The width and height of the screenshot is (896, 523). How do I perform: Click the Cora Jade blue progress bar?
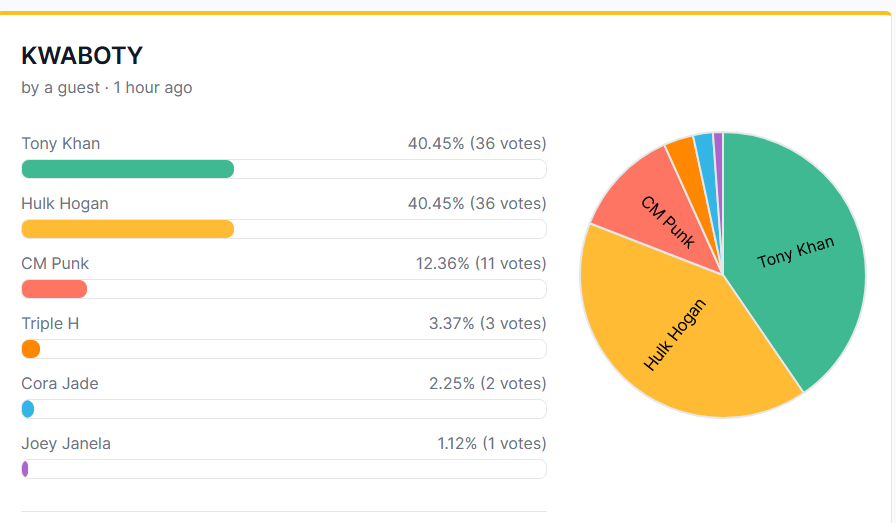click(28, 409)
